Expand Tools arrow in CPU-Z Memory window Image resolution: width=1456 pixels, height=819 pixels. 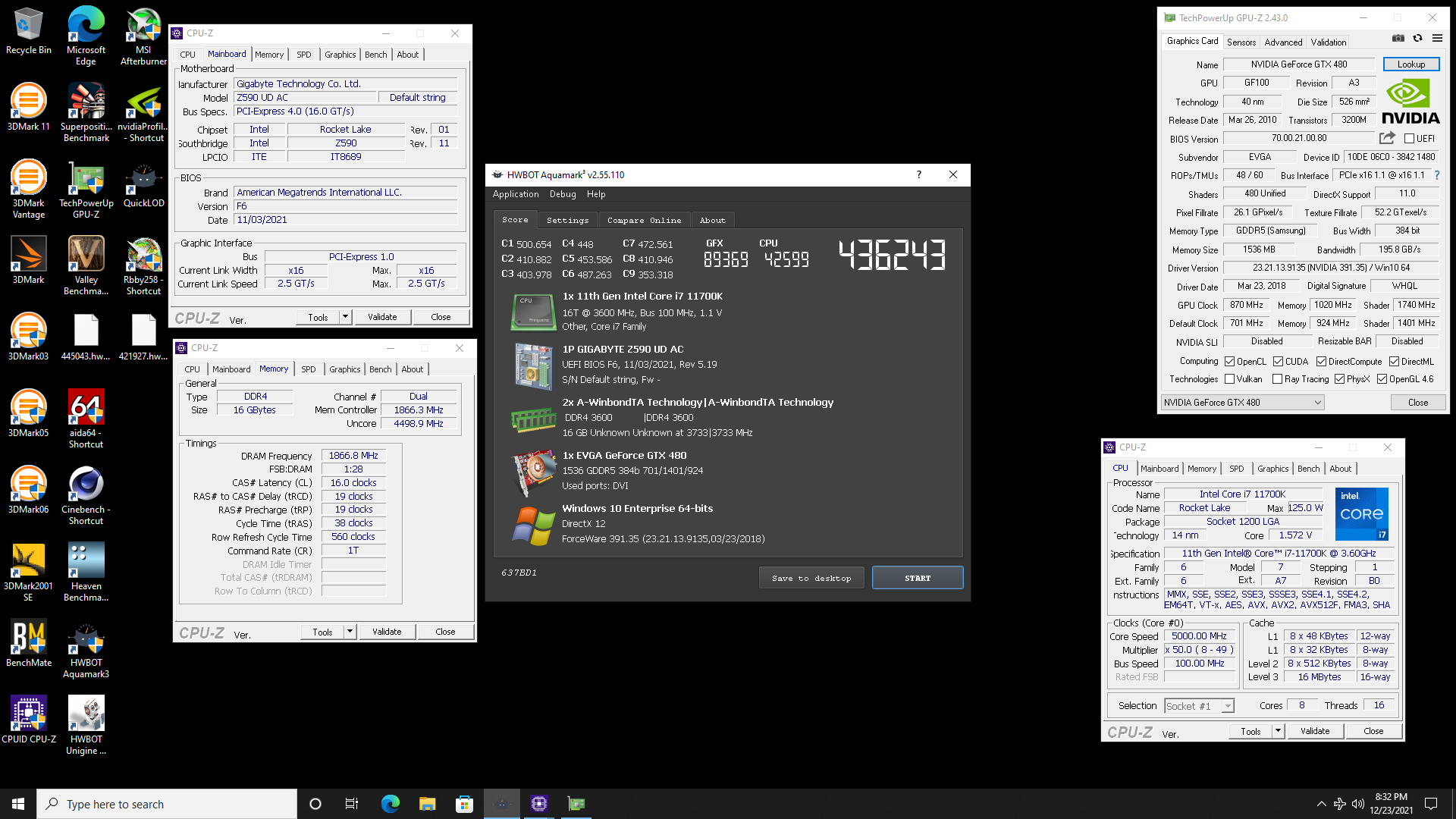coord(350,632)
